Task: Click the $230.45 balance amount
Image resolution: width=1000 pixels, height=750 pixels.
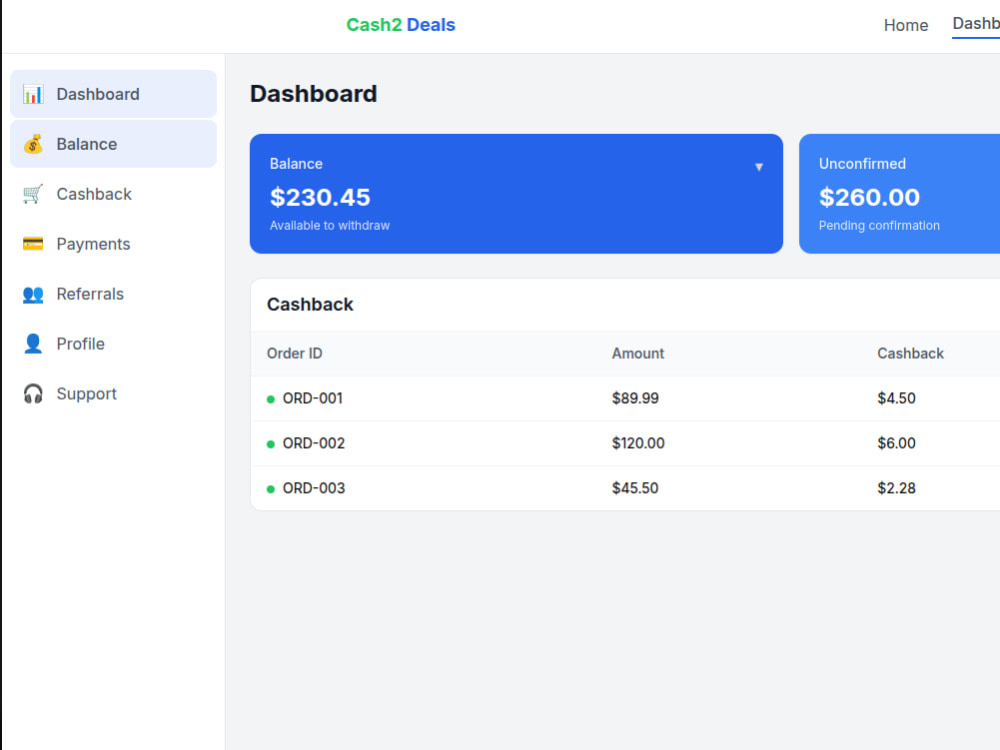Action: 320,197
